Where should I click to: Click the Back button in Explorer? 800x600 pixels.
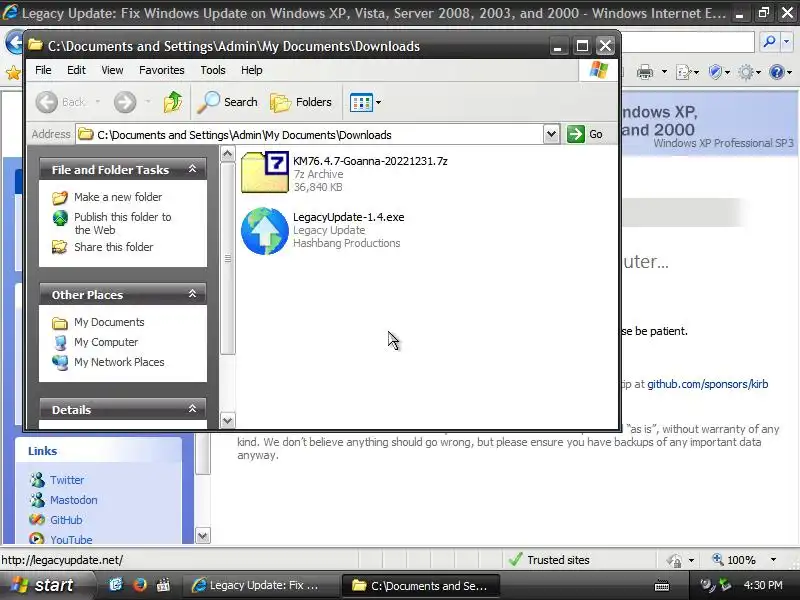click(x=60, y=102)
